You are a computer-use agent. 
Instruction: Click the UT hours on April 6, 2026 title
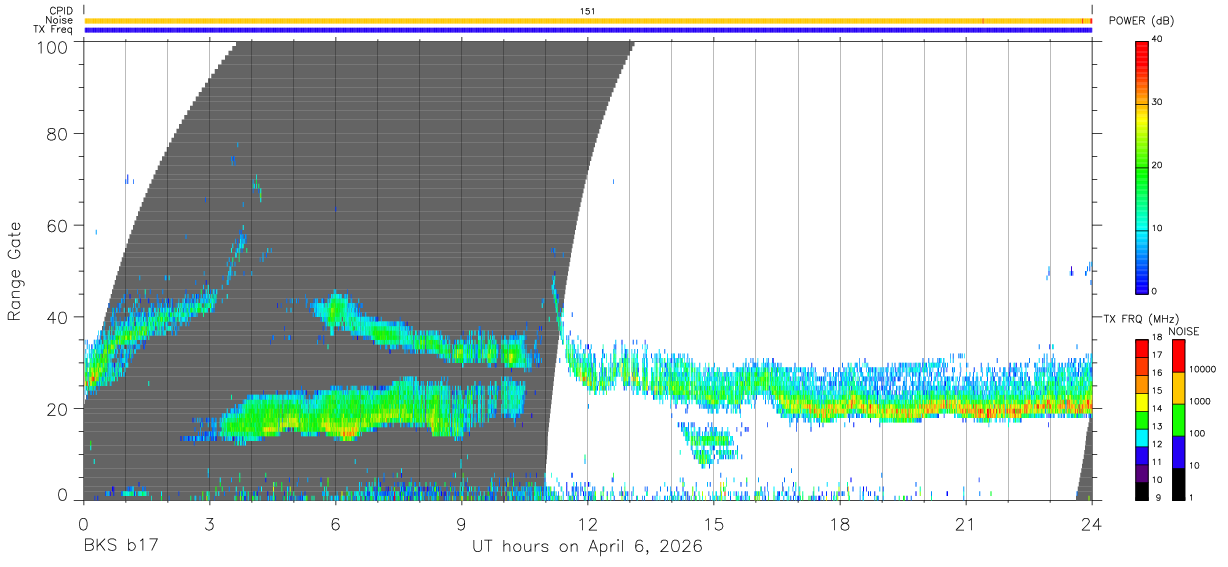point(587,547)
